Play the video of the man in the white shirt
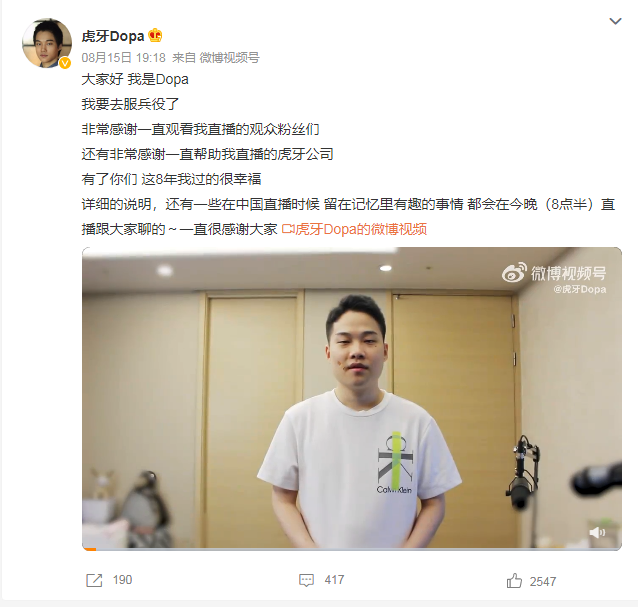638x607 pixels. pos(352,398)
